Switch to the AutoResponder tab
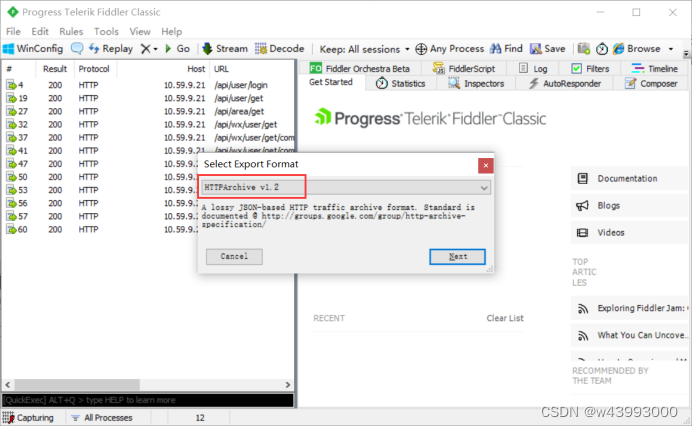Viewport: 693px width, 427px height. coord(565,84)
